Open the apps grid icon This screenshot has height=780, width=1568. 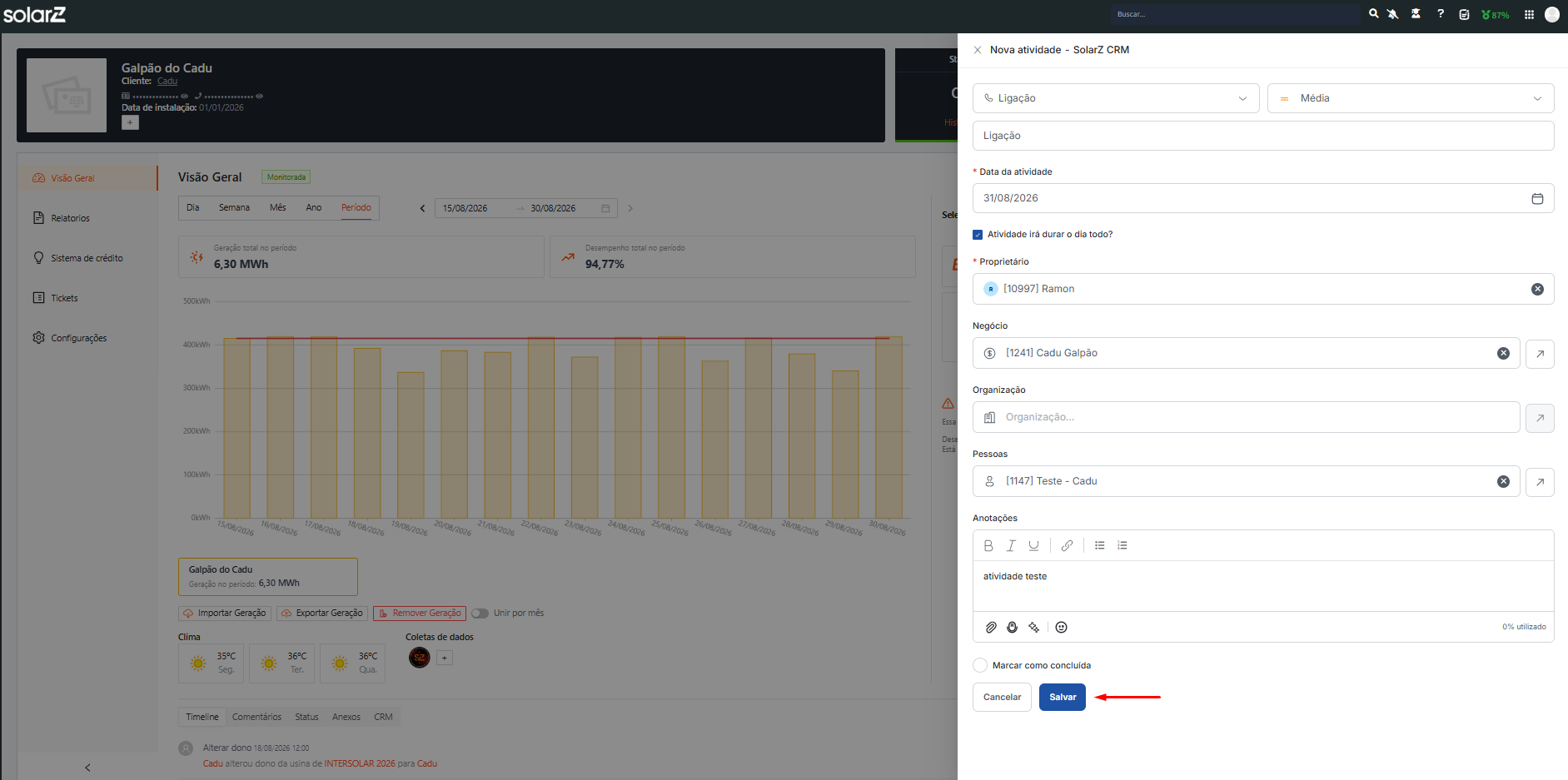pos(1529,14)
